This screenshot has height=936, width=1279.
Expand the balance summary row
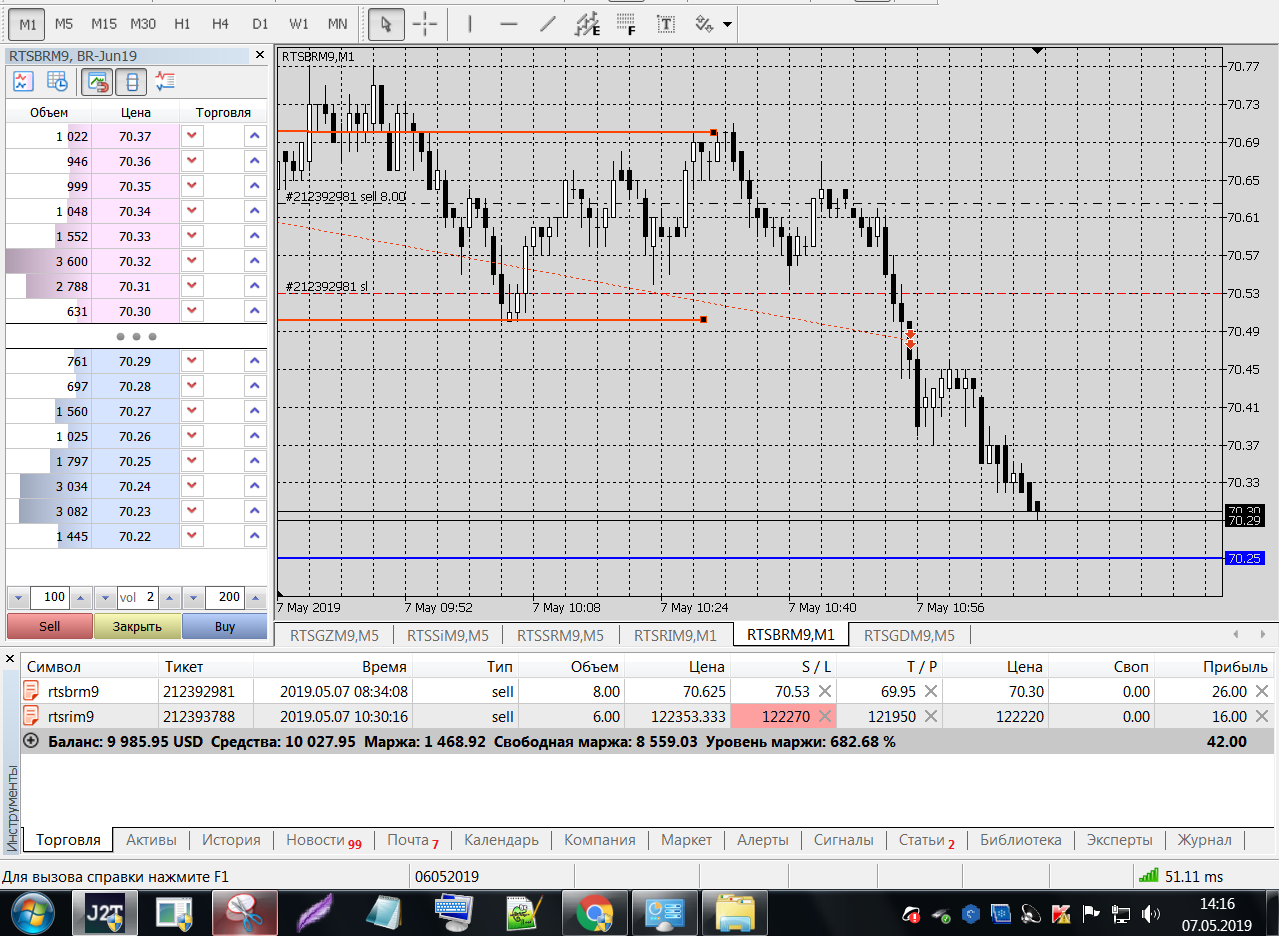pos(31,741)
